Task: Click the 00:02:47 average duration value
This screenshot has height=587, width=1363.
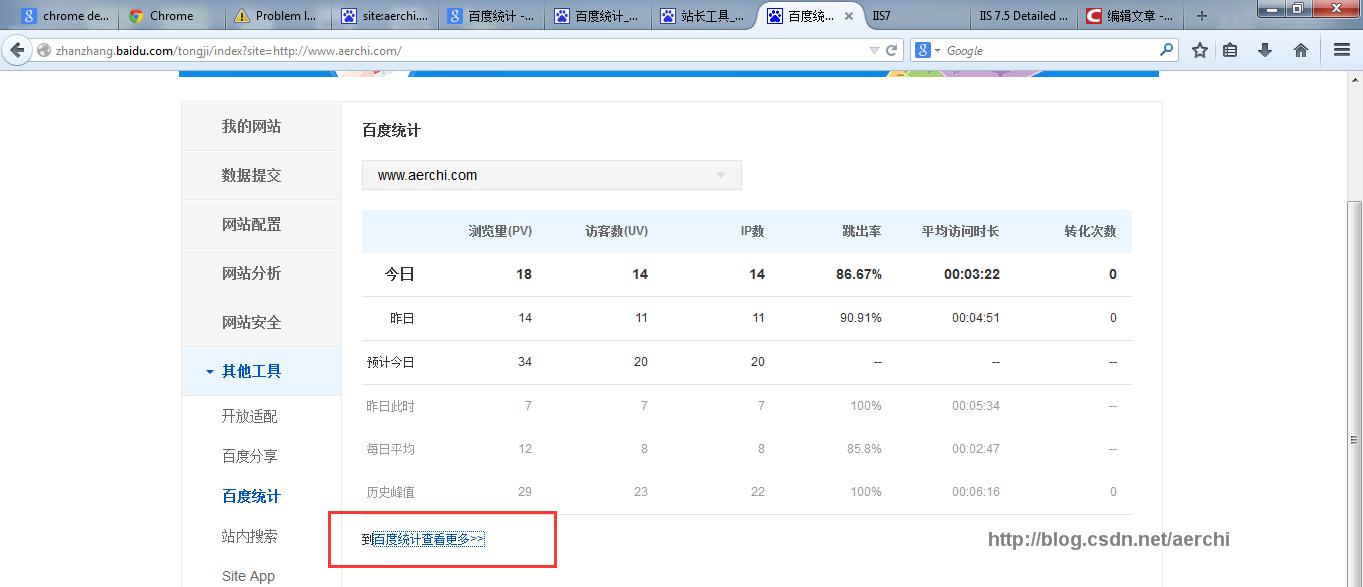Action: (x=976, y=449)
